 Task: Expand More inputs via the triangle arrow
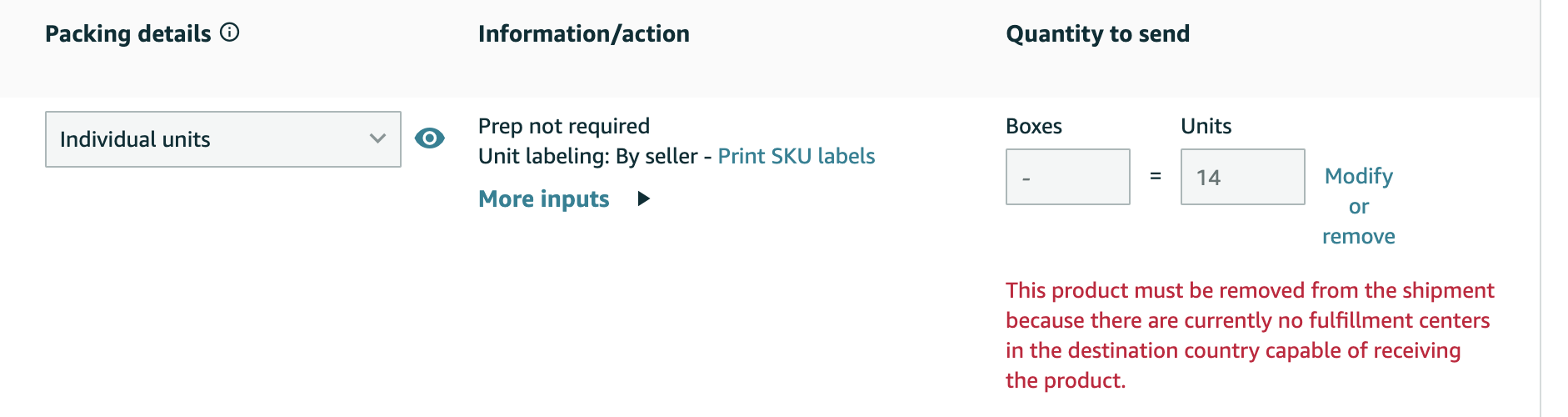pos(643,198)
